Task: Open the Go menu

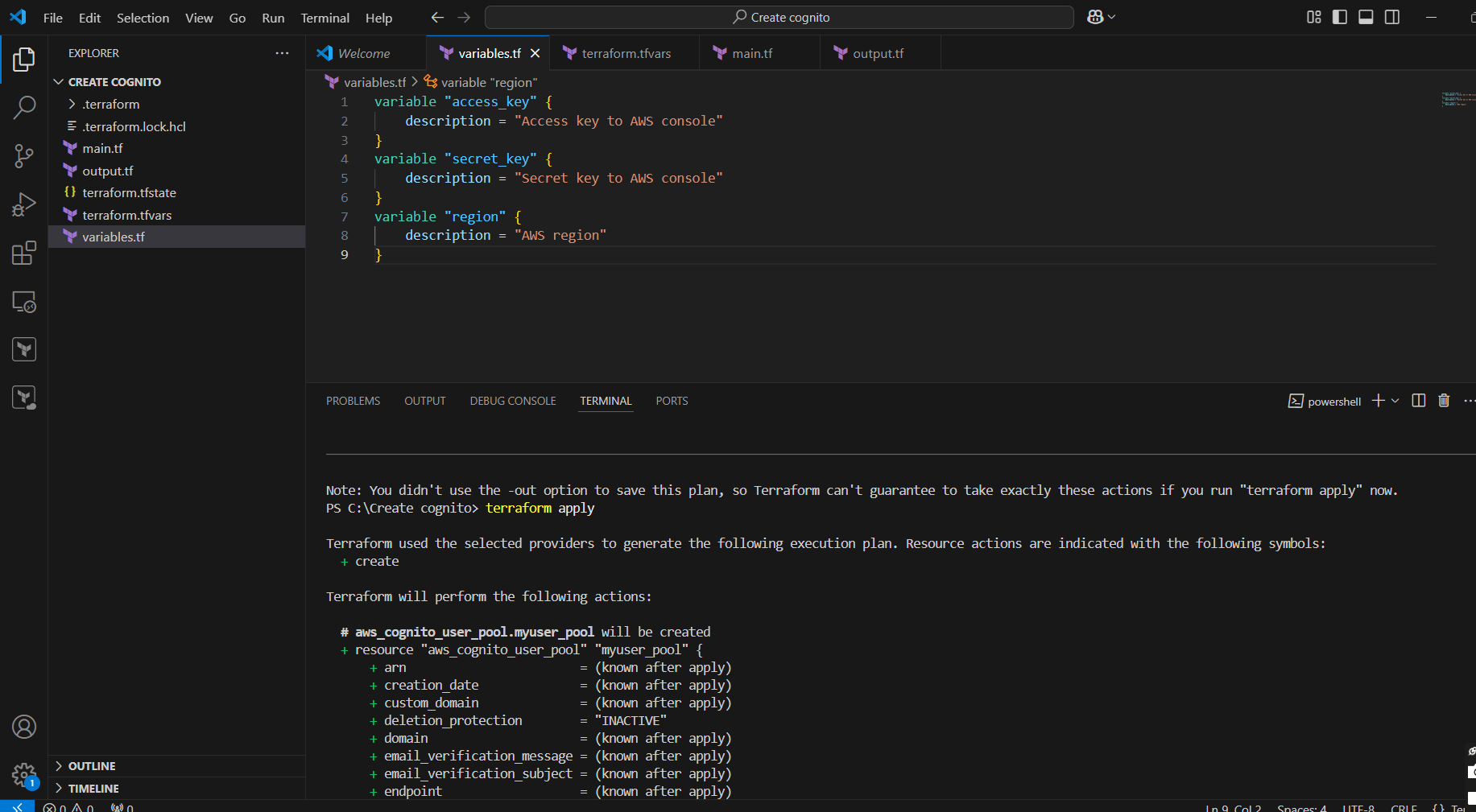Action: click(237, 18)
